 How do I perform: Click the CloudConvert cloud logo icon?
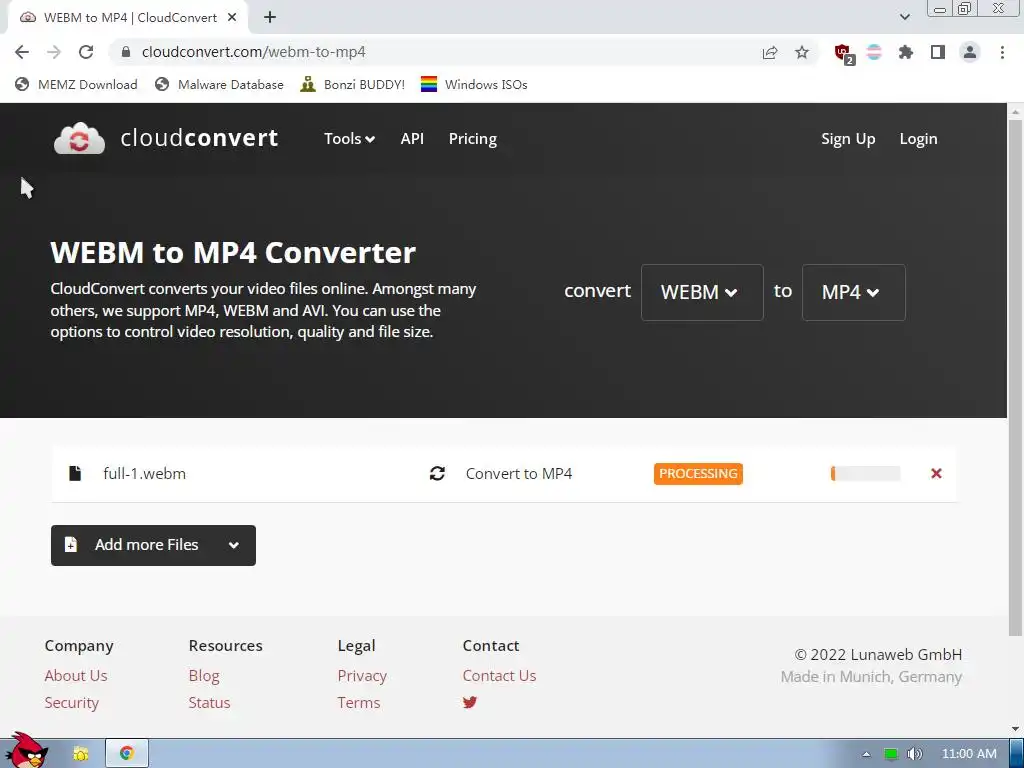pos(79,138)
